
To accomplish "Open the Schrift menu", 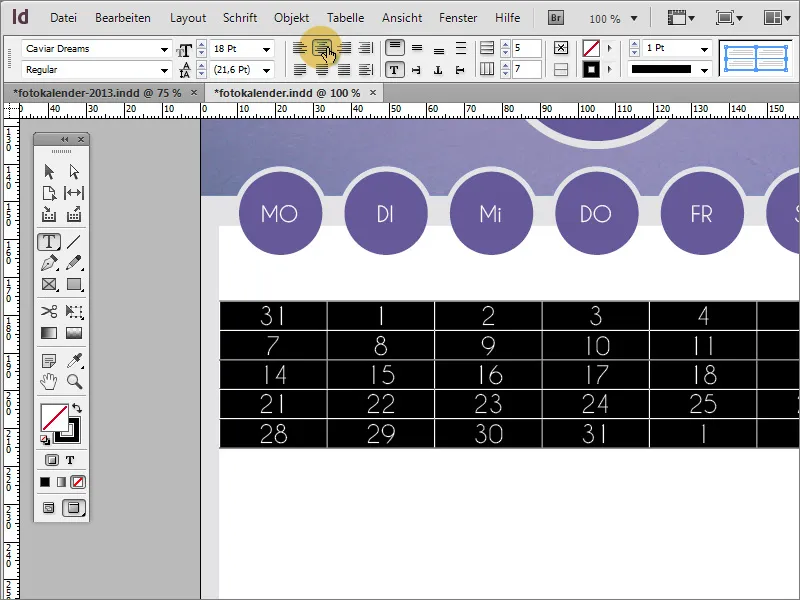I will click(x=240, y=18).
